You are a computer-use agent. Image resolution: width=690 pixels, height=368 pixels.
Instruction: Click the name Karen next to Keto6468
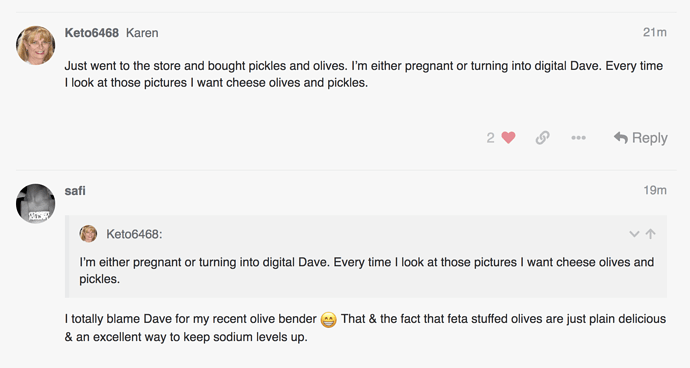coord(142,33)
